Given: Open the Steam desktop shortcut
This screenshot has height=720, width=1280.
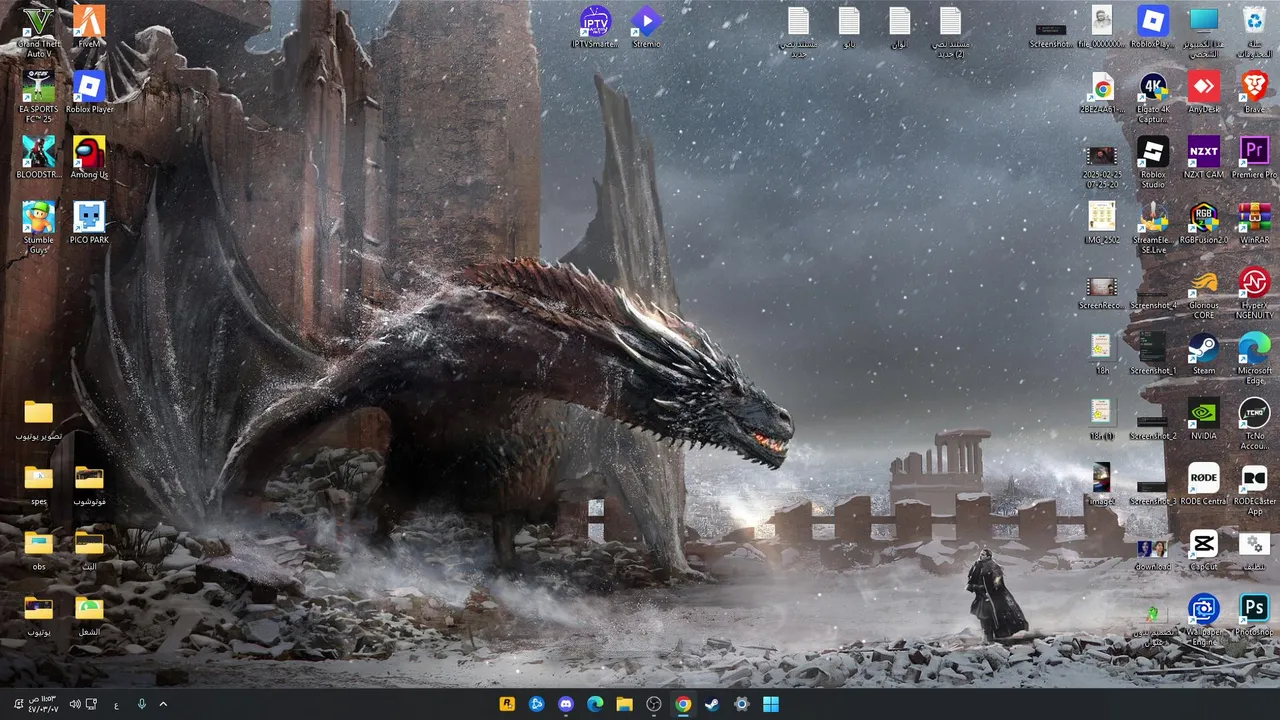Looking at the screenshot, I should [x=1204, y=354].
